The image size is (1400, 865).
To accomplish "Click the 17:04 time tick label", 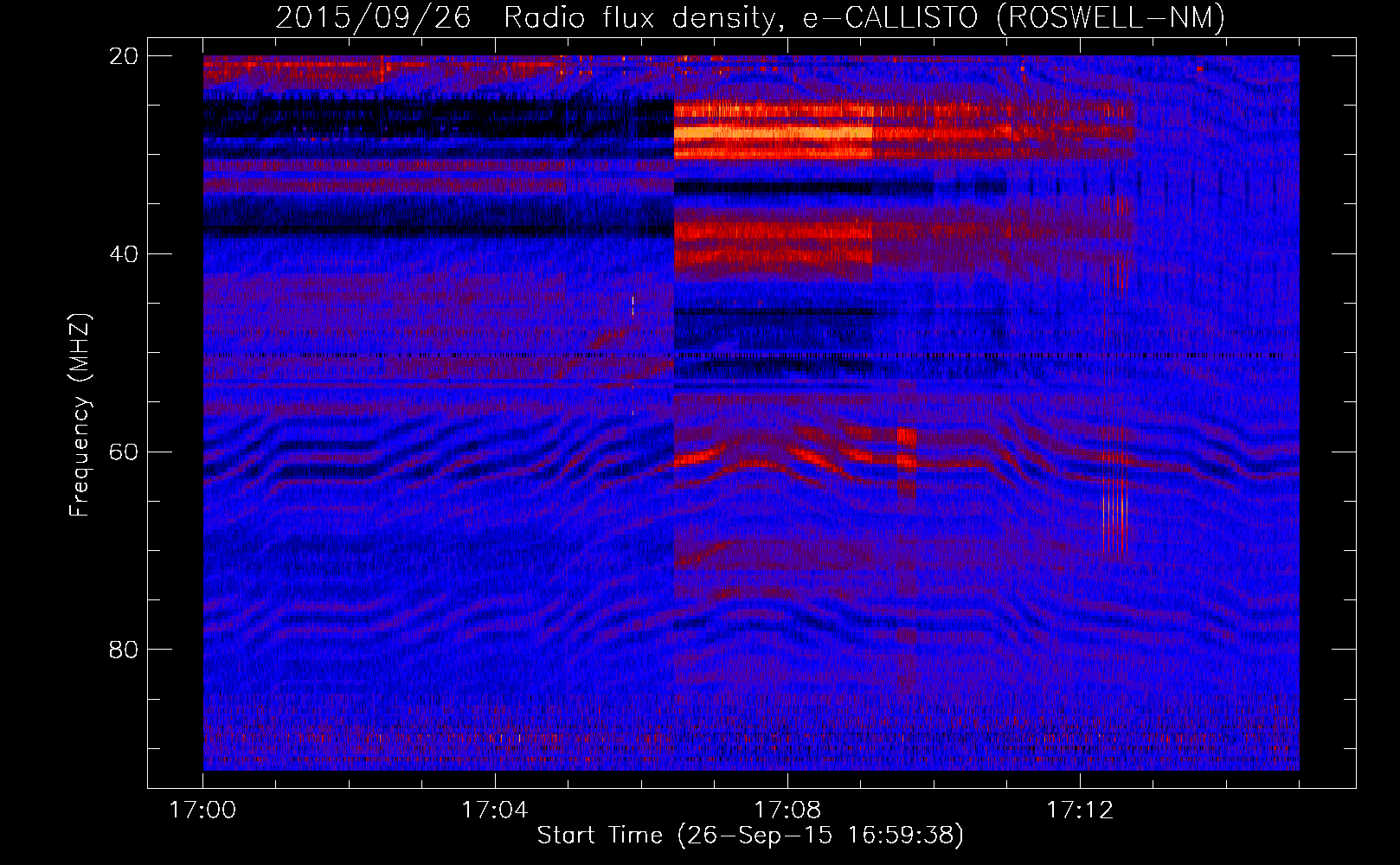I will click(x=495, y=810).
